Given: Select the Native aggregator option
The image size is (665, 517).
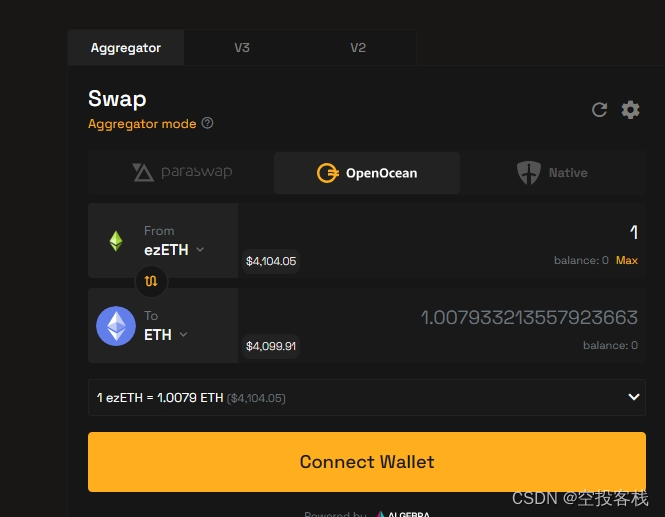Looking at the screenshot, I should 552,173.
